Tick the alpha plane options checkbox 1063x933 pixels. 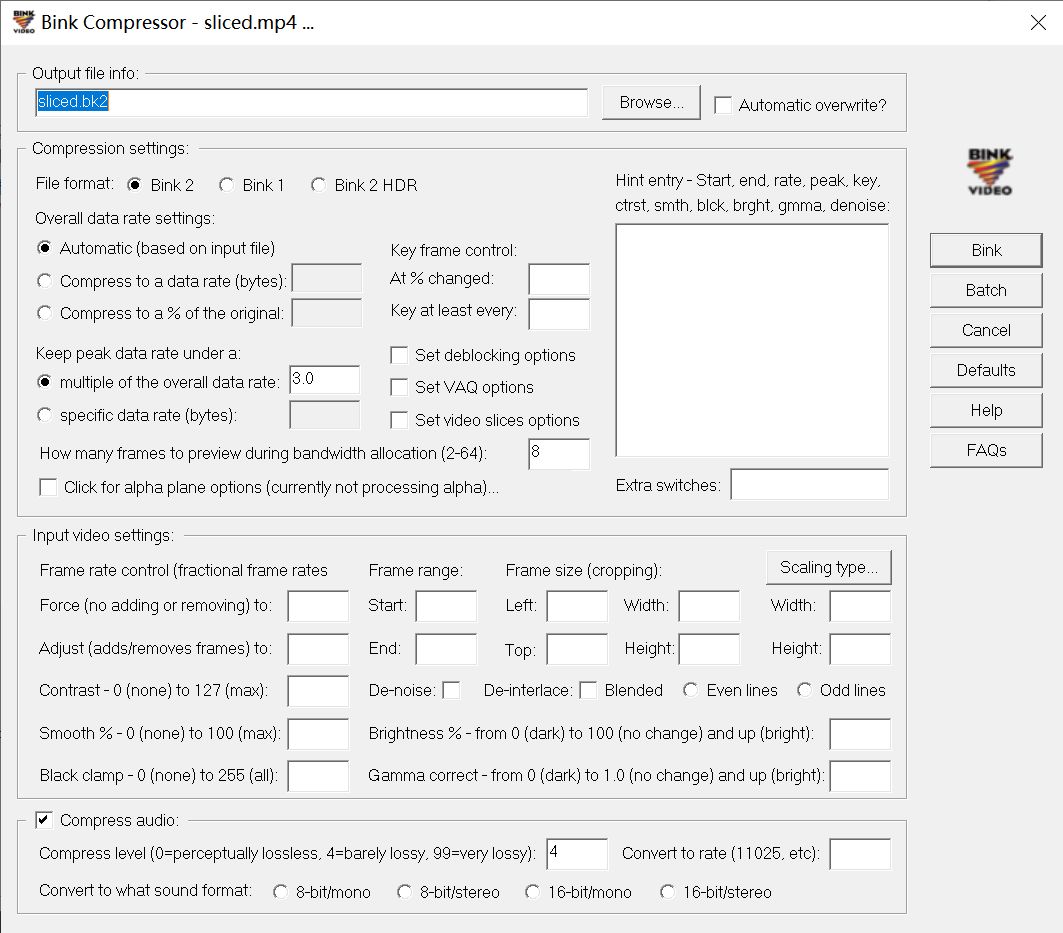pyautogui.click(x=48, y=487)
